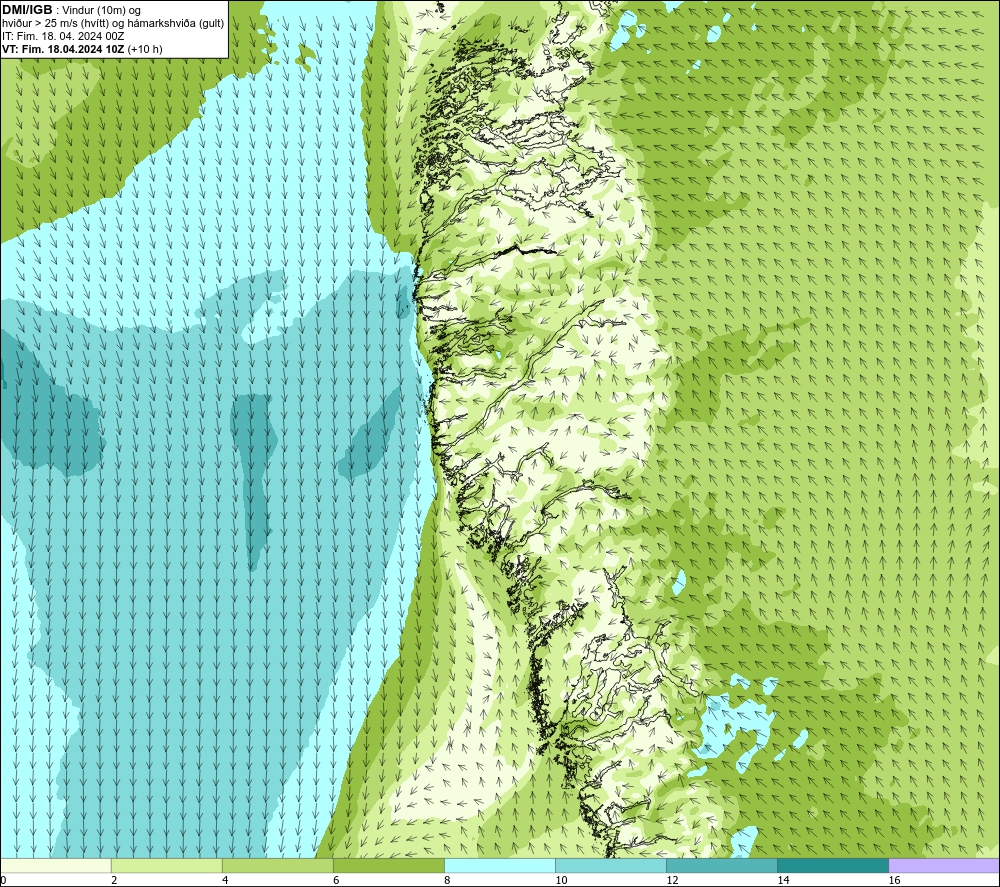Click the 0–2 m/s pale yellow color swatch
This screenshot has width=1000, height=887.
[56, 865]
